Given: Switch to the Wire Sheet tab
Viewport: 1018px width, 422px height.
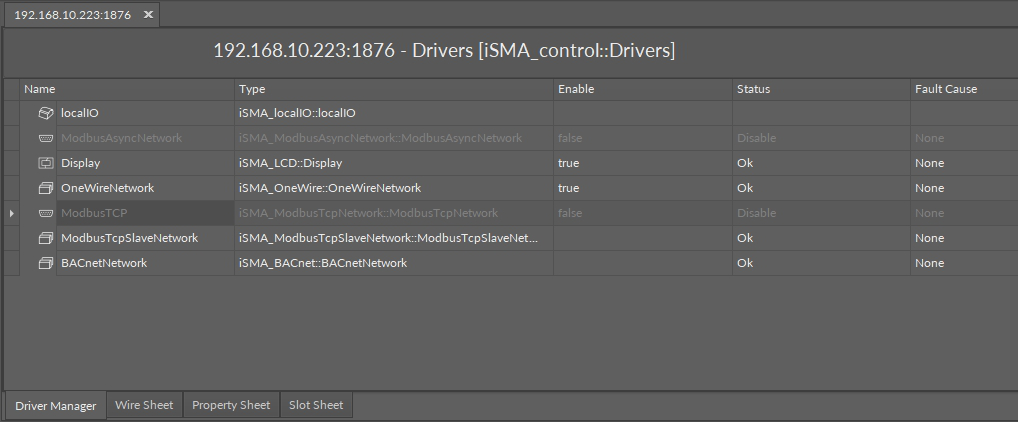Looking at the screenshot, I should [x=144, y=405].
